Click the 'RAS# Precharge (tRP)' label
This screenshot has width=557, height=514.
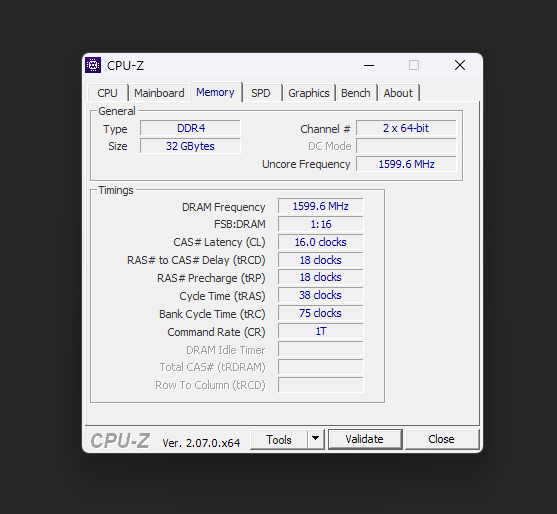click(x=211, y=278)
